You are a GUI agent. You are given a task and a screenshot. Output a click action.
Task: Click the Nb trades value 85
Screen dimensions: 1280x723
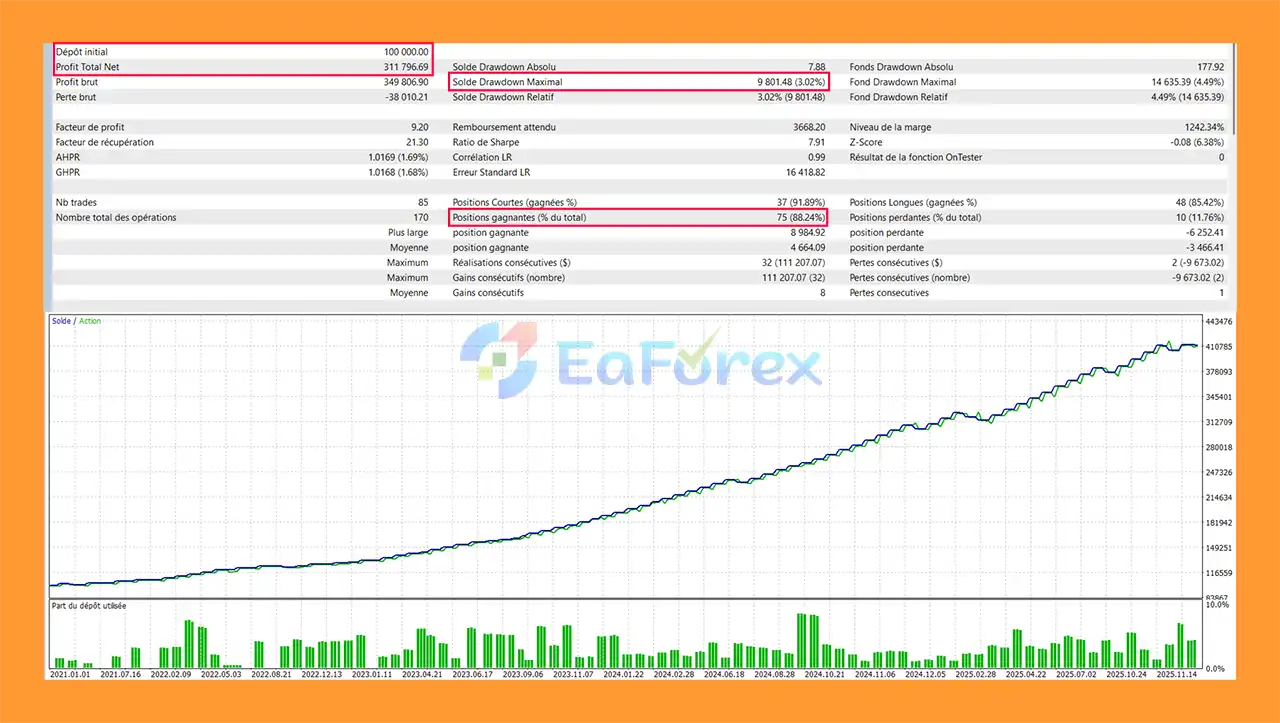click(424, 202)
